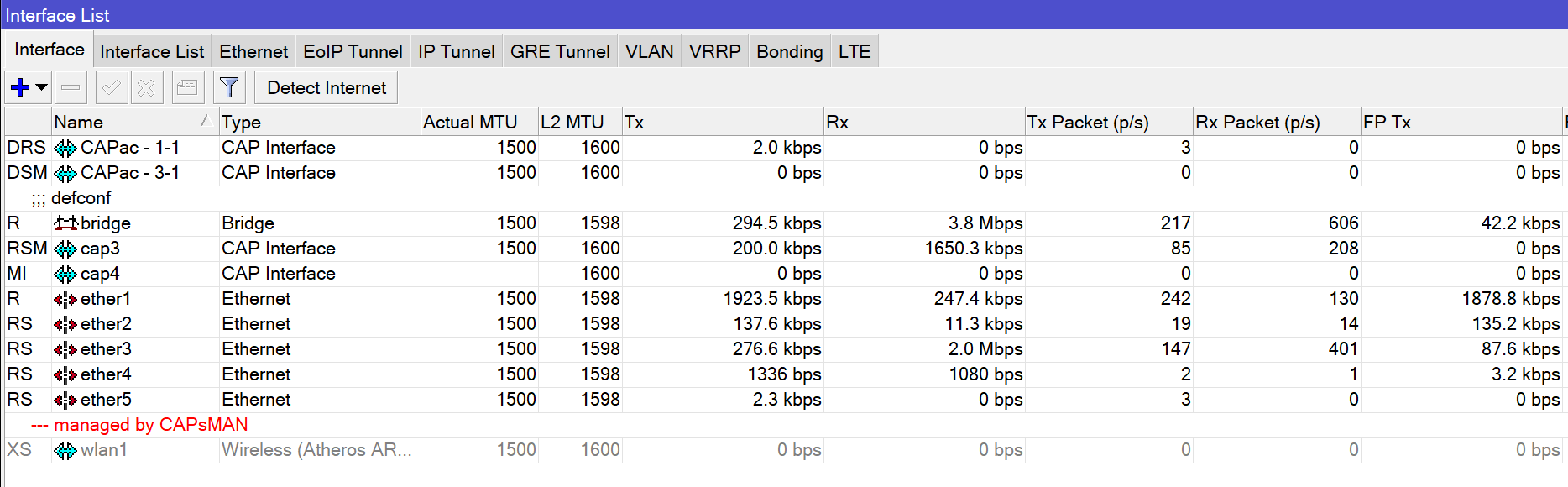
Task: Remove the selected interface using the minus icon
Action: (x=71, y=86)
